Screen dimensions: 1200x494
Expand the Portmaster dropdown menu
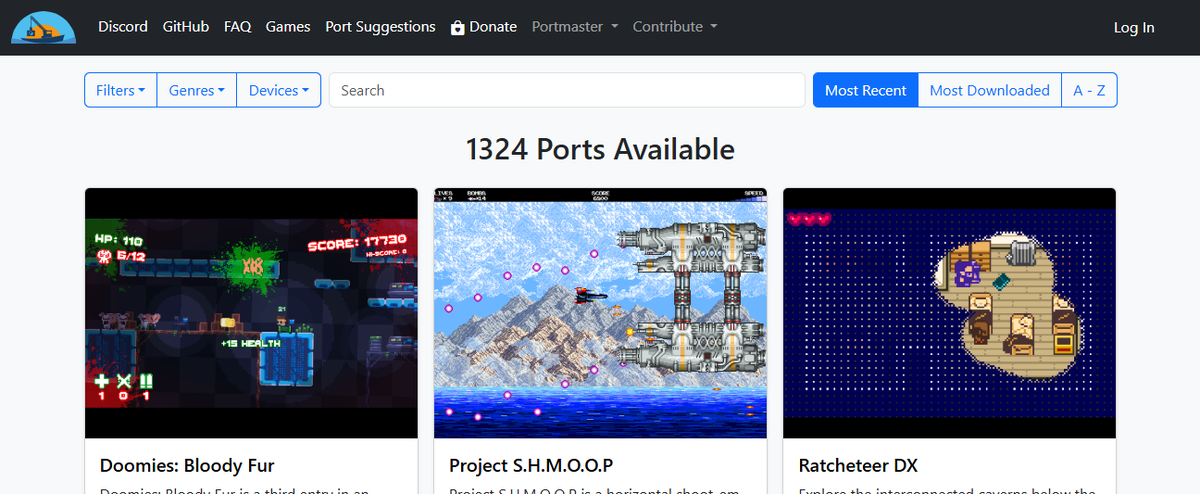[575, 27]
